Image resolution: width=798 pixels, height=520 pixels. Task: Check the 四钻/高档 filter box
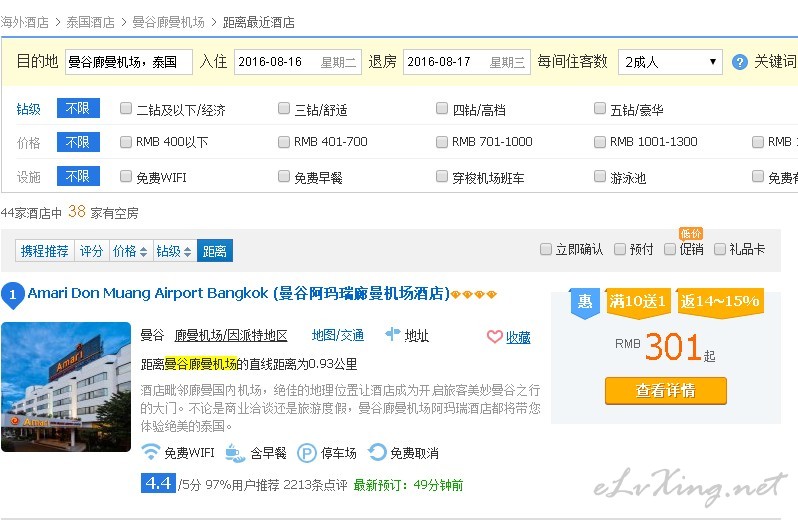point(442,108)
